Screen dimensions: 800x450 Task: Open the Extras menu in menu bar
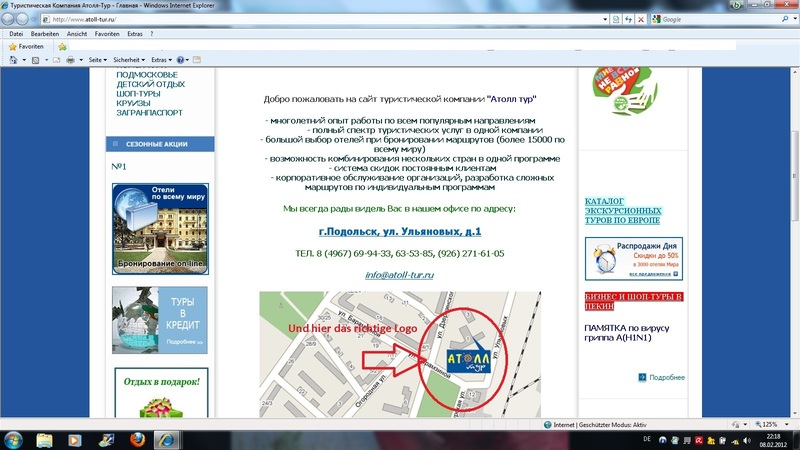(135, 34)
